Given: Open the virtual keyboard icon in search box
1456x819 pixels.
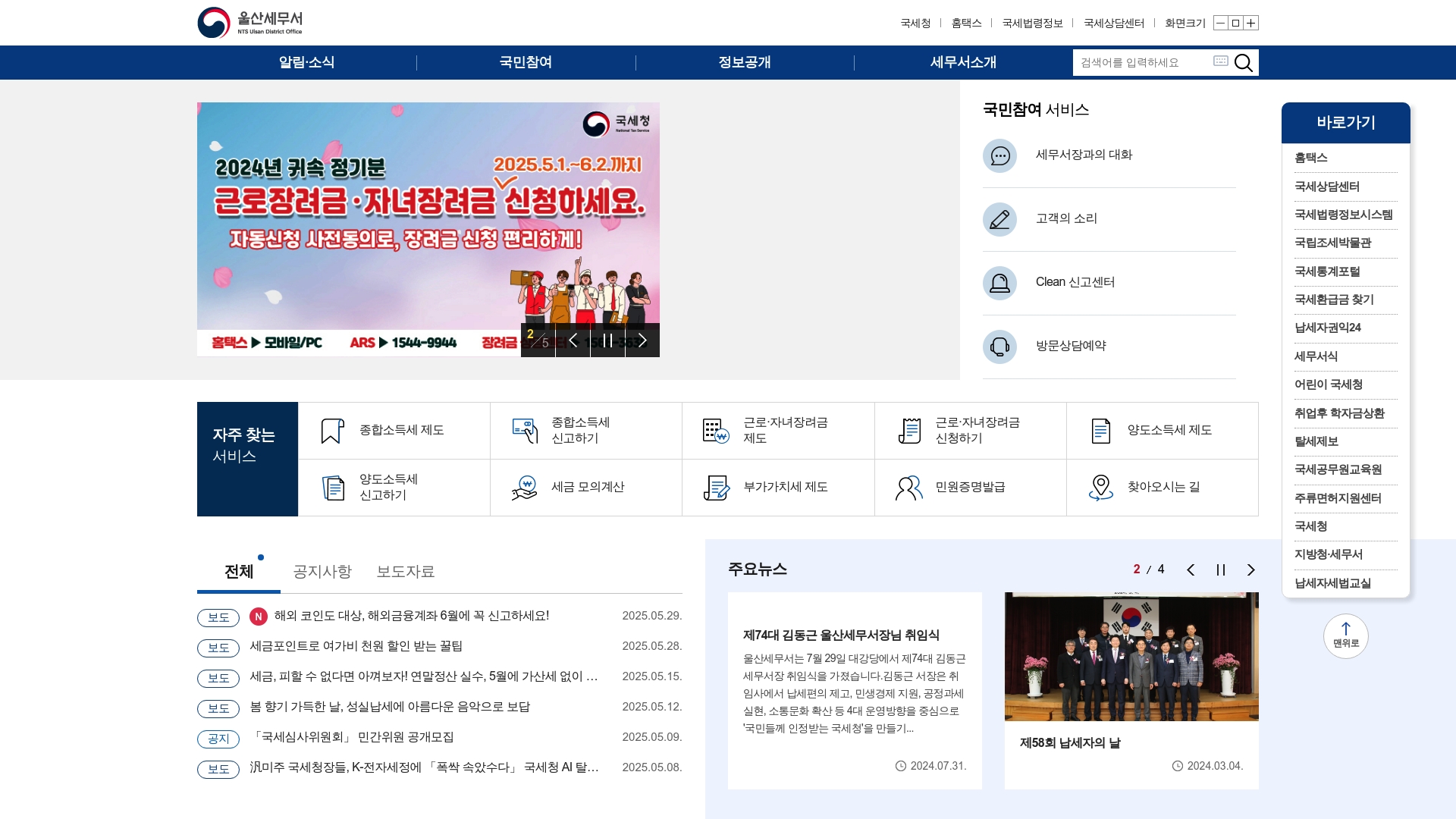Looking at the screenshot, I should (1220, 61).
